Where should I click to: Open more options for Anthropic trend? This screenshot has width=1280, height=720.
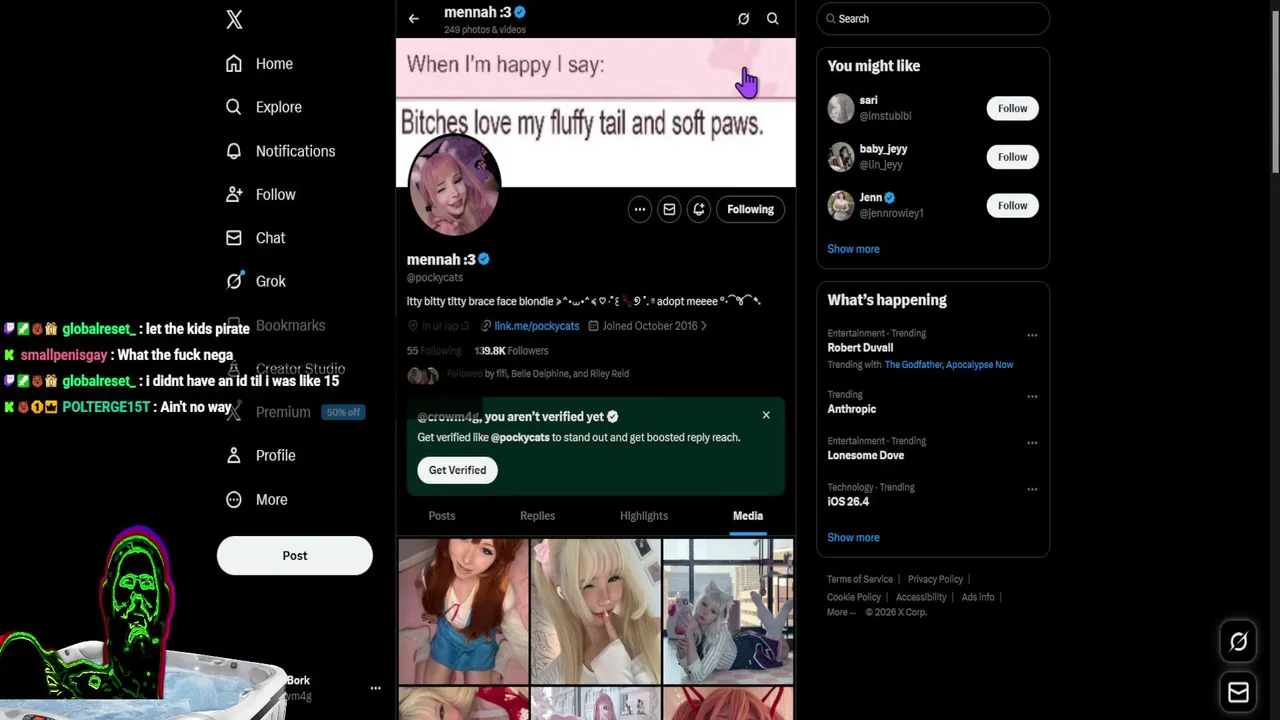pyautogui.click(x=1032, y=396)
